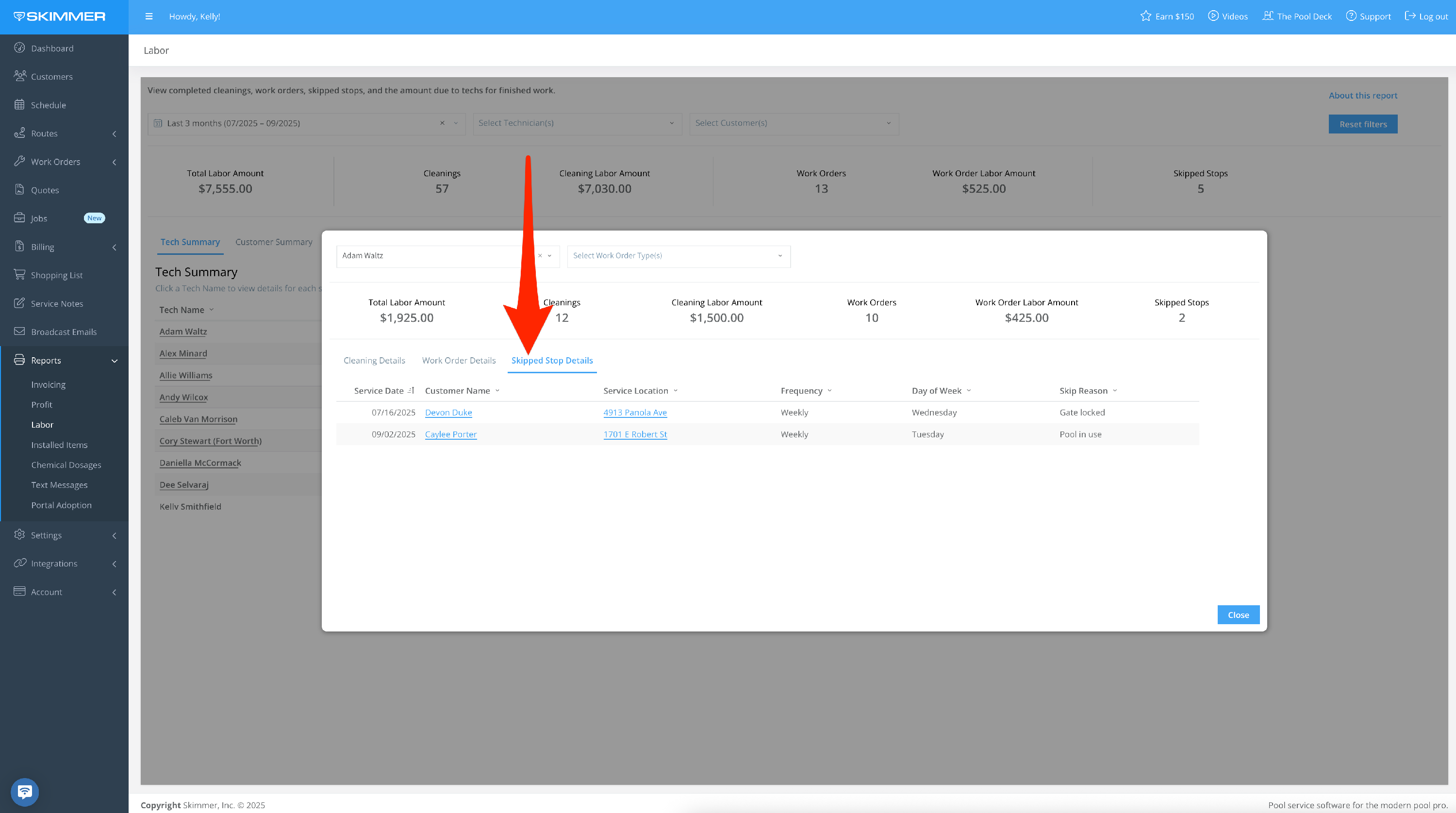The height and width of the screenshot is (813, 1456).
Task: Open Select Work Order Type(s) dropdown
Action: [678, 256]
